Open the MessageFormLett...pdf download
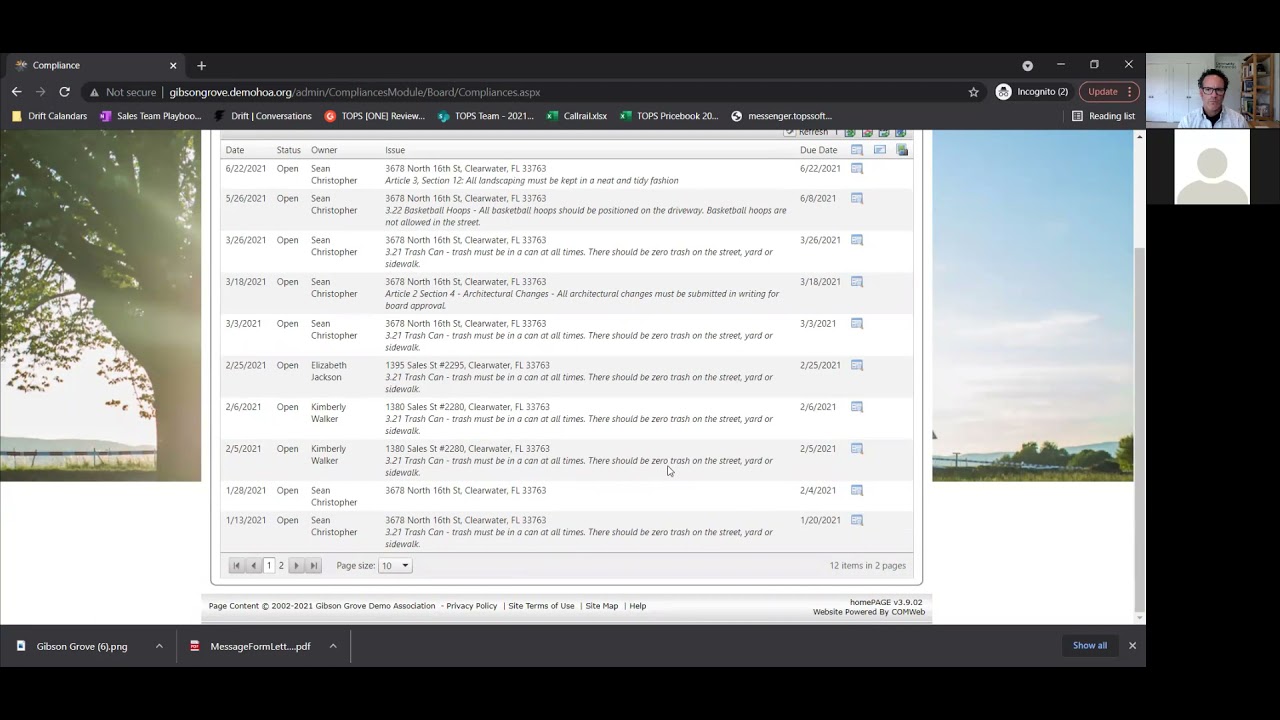This screenshot has width=1280, height=720. click(x=251, y=646)
